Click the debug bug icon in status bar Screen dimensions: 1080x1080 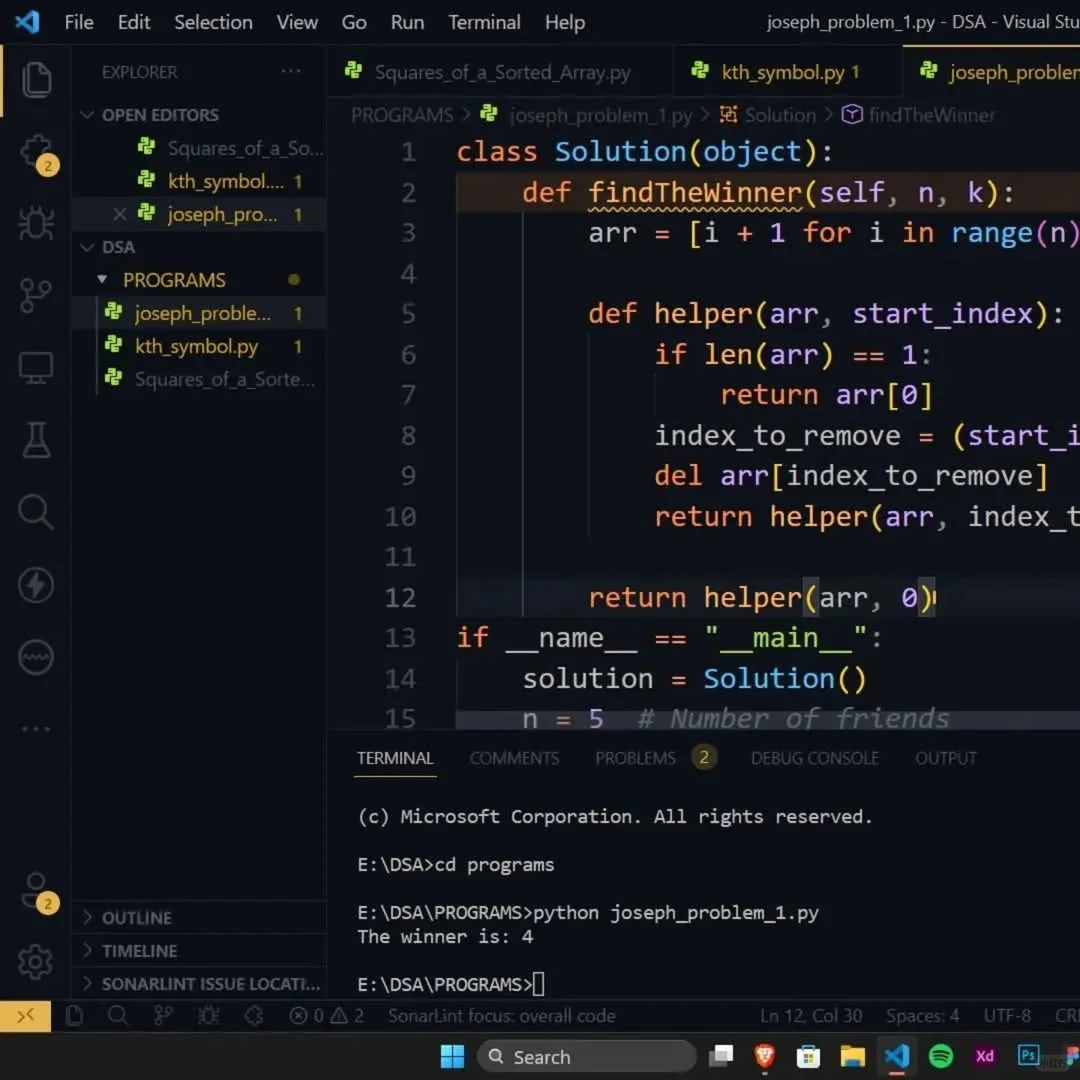pyautogui.click(x=209, y=1016)
